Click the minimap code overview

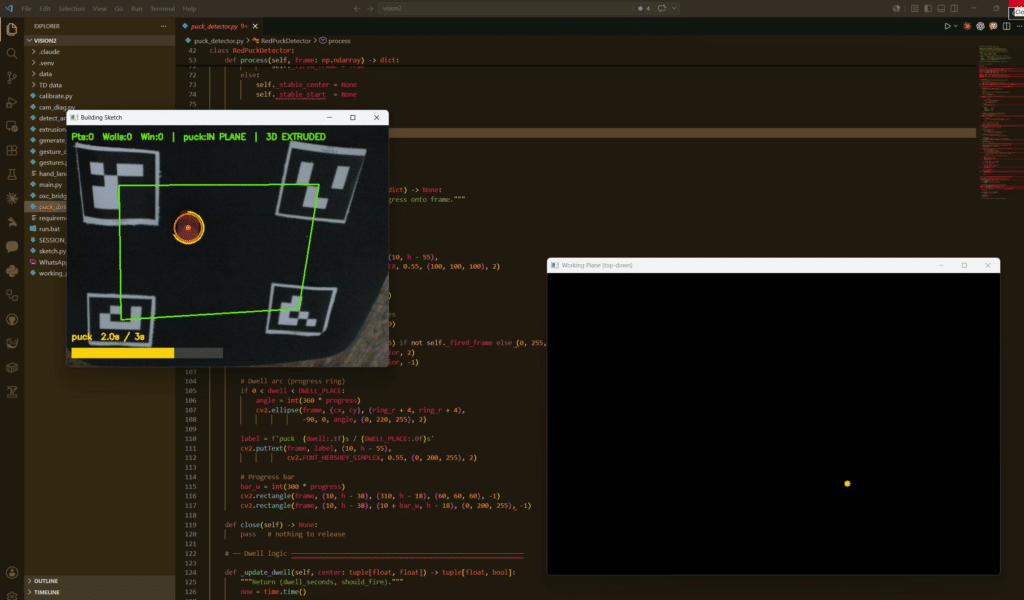[x=999, y=121]
